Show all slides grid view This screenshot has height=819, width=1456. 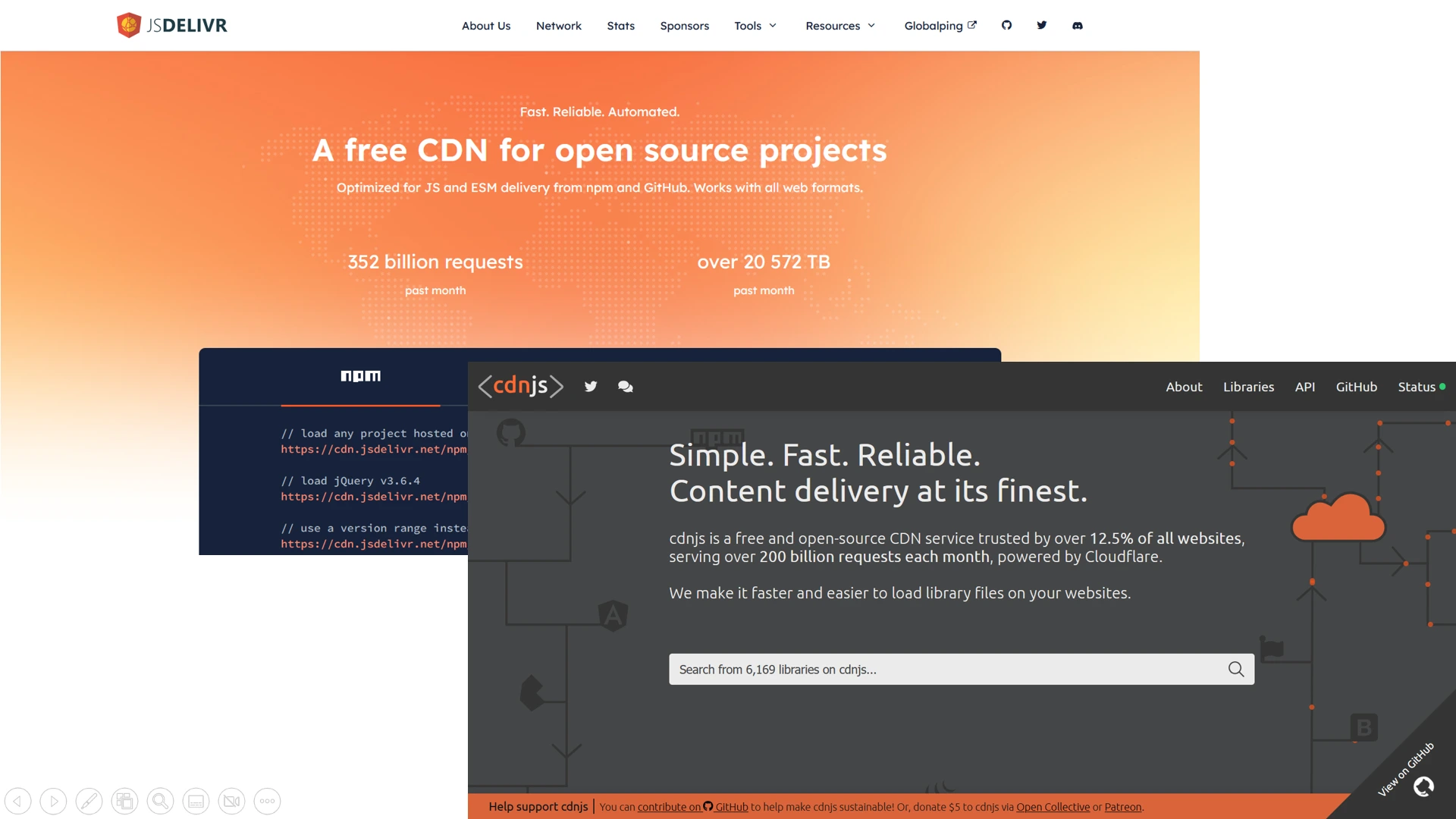click(x=124, y=801)
